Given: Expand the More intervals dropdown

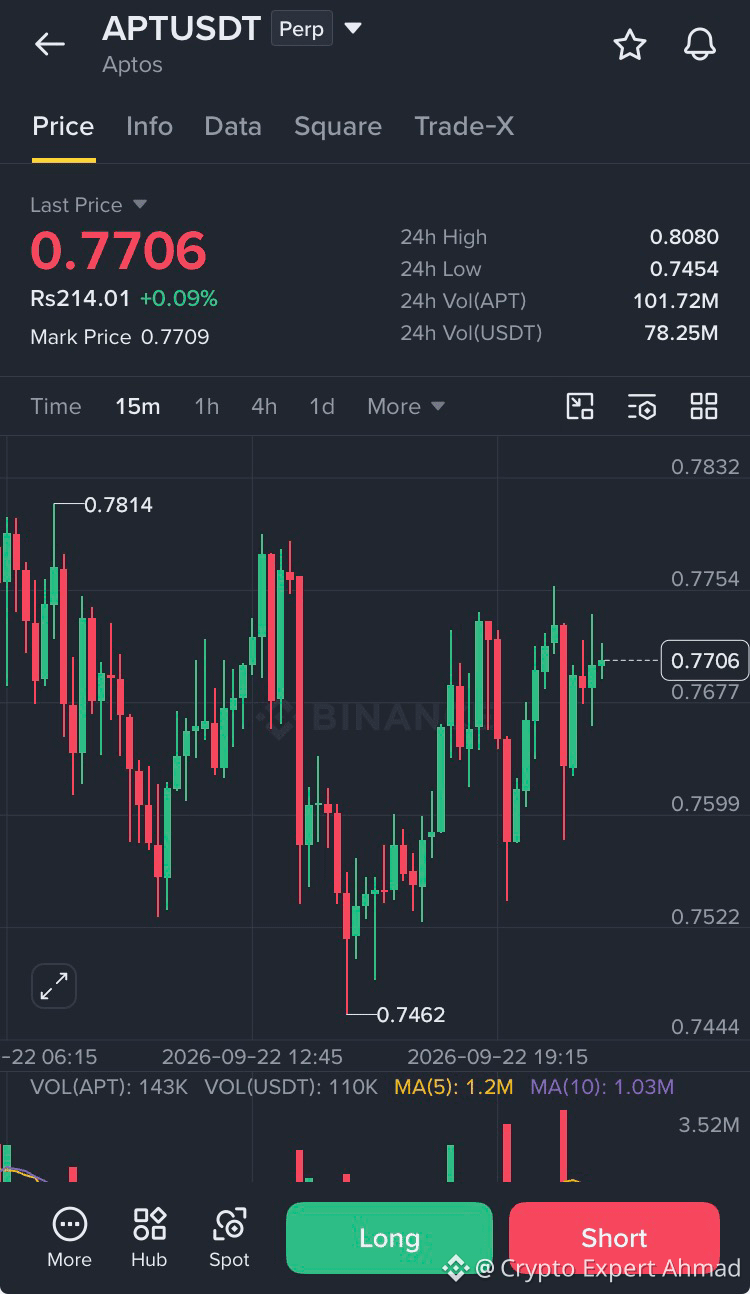Looking at the screenshot, I should (406, 407).
